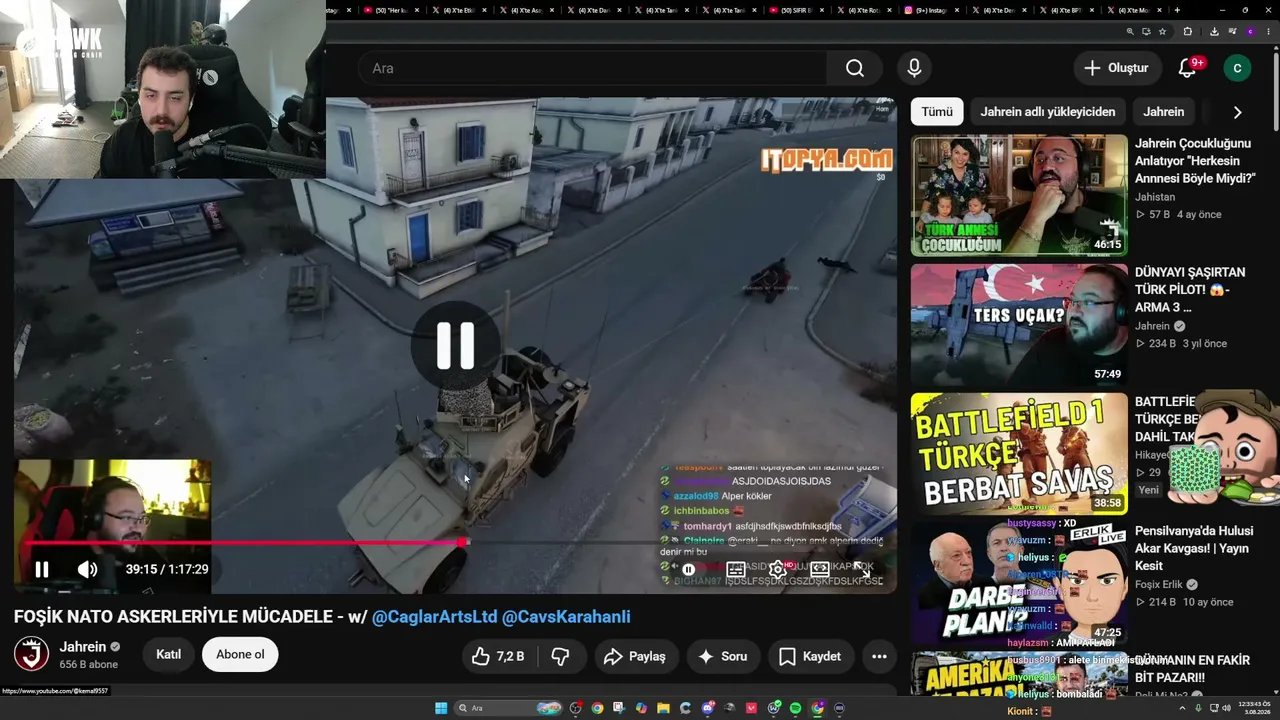Open the account avatar menu
This screenshot has height=720, width=1280.
(x=1237, y=68)
